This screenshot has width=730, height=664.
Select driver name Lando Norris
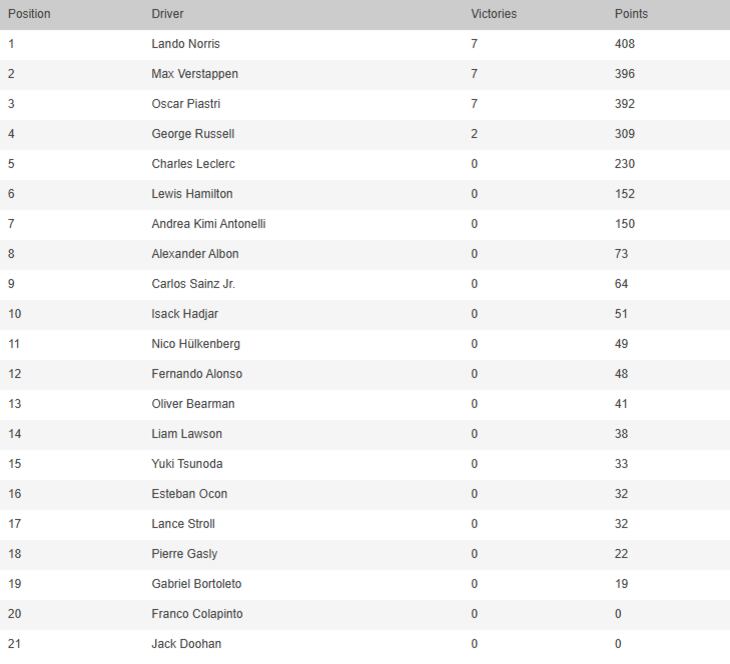click(185, 44)
